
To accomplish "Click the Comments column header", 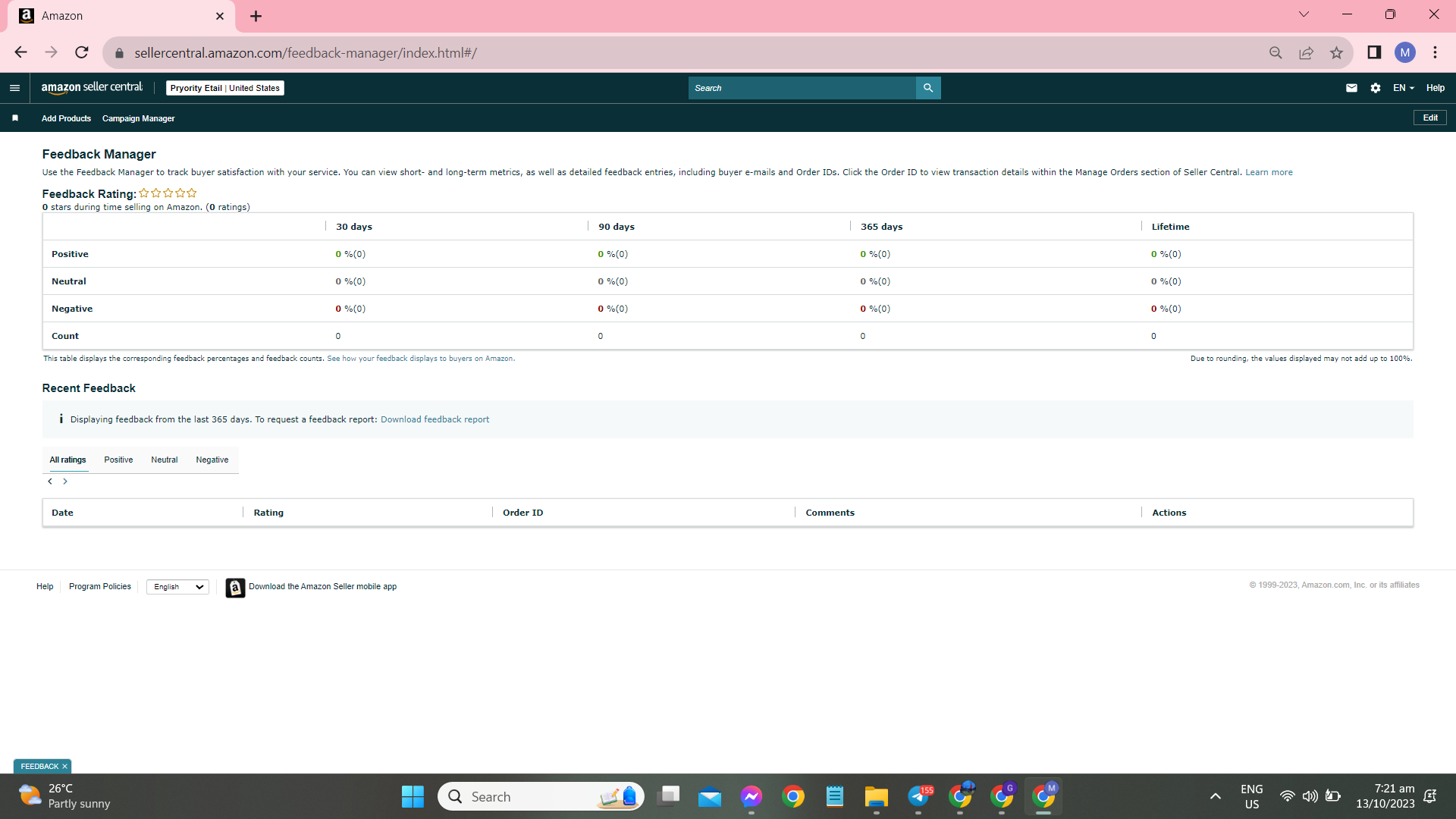I will [830, 513].
